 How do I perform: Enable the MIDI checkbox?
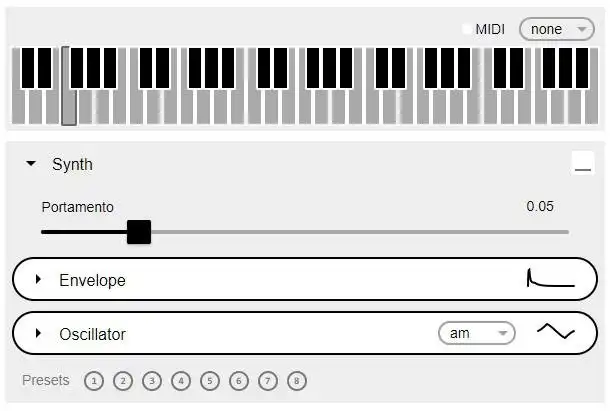point(467,29)
